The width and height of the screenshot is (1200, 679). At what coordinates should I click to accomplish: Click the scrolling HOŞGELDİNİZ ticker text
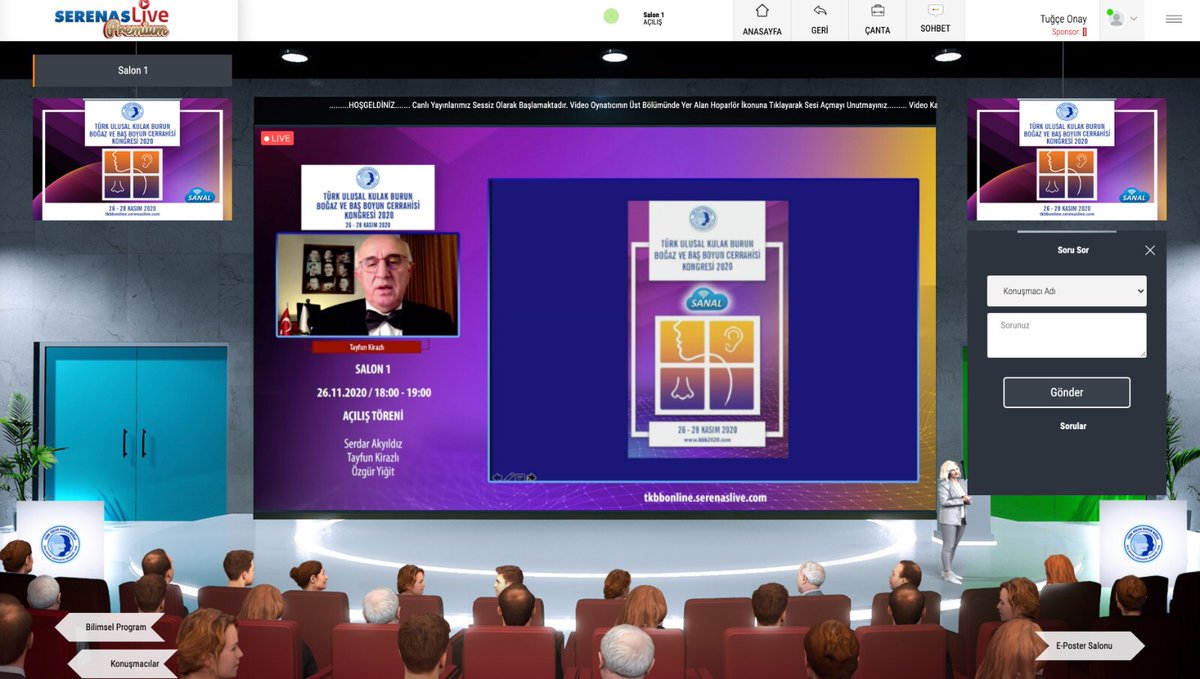(635, 105)
